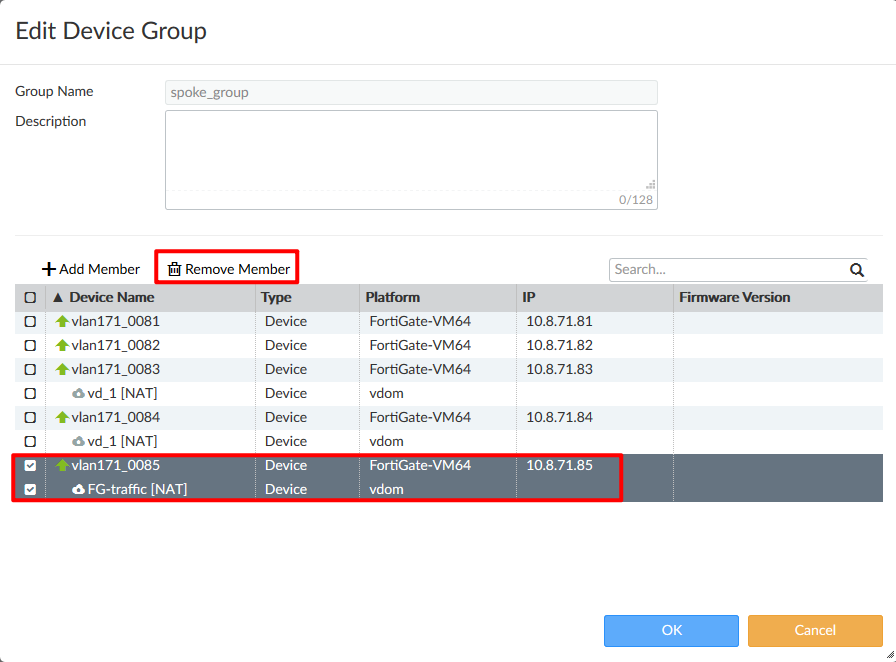Click the green up-arrow icon for vlan171_0081

62,321
